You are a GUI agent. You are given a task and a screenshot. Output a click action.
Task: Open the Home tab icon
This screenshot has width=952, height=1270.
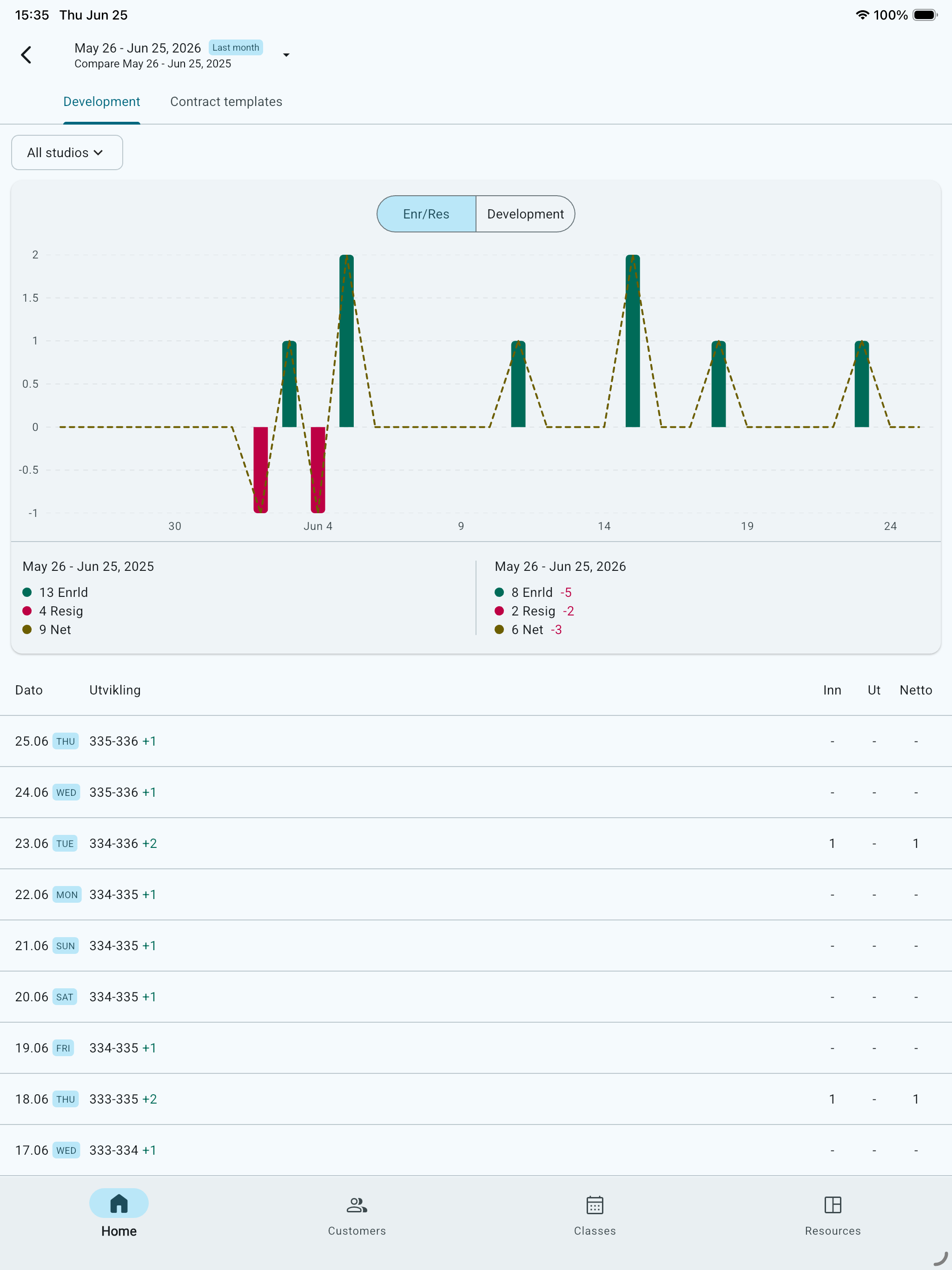119,1204
